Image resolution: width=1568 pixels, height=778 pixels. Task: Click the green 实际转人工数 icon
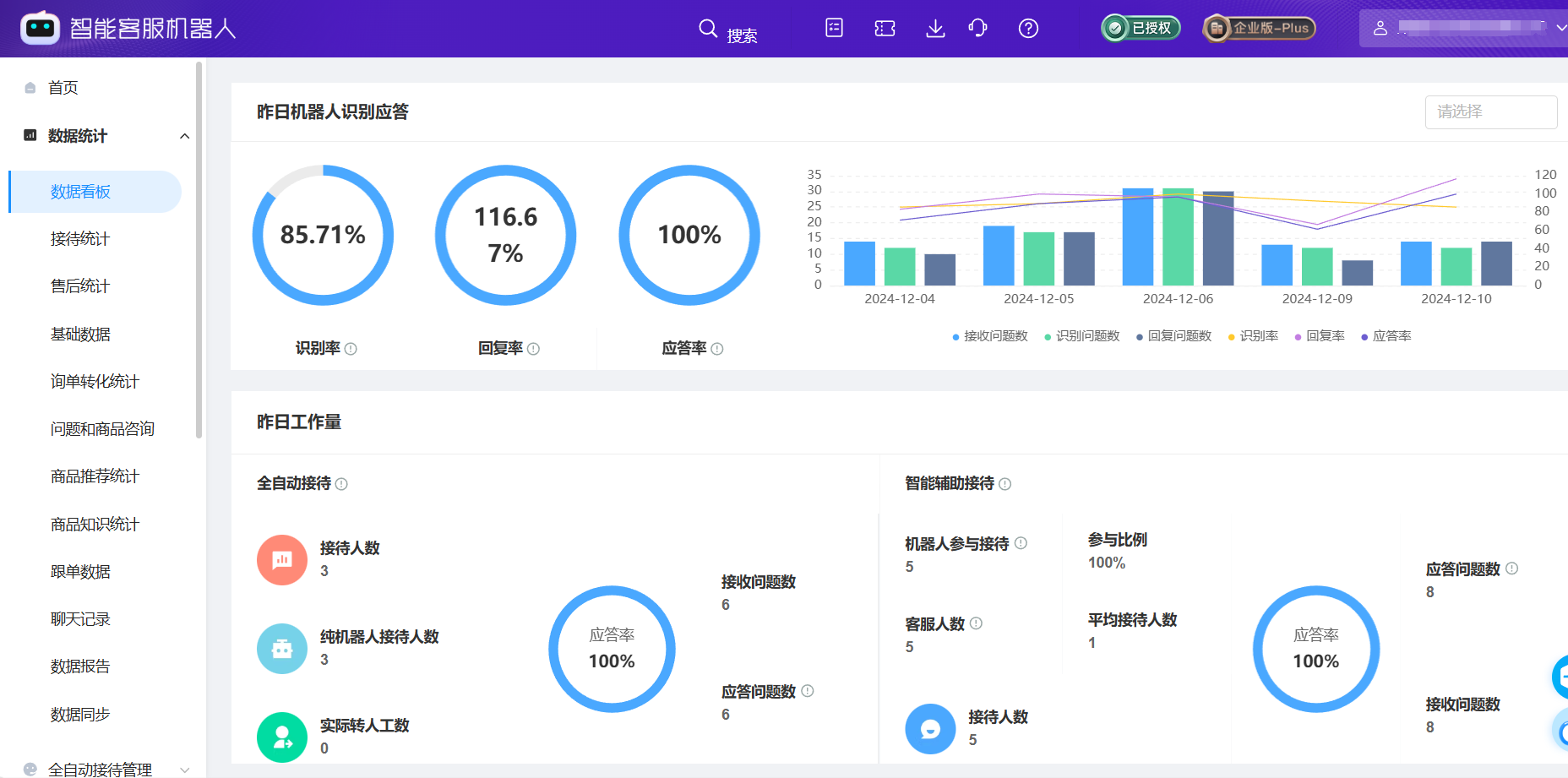[282, 737]
